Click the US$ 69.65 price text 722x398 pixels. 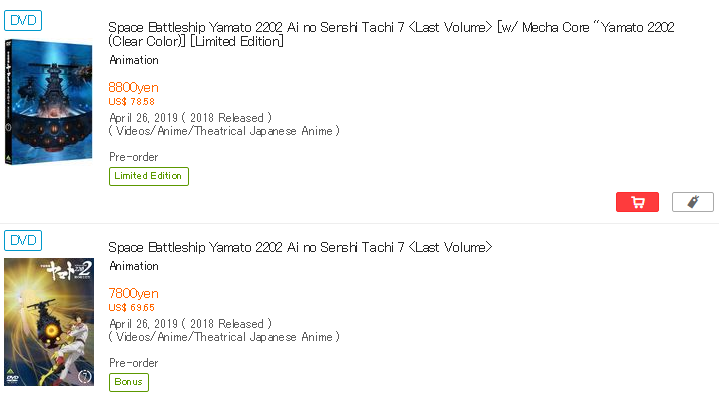[132, 308]
